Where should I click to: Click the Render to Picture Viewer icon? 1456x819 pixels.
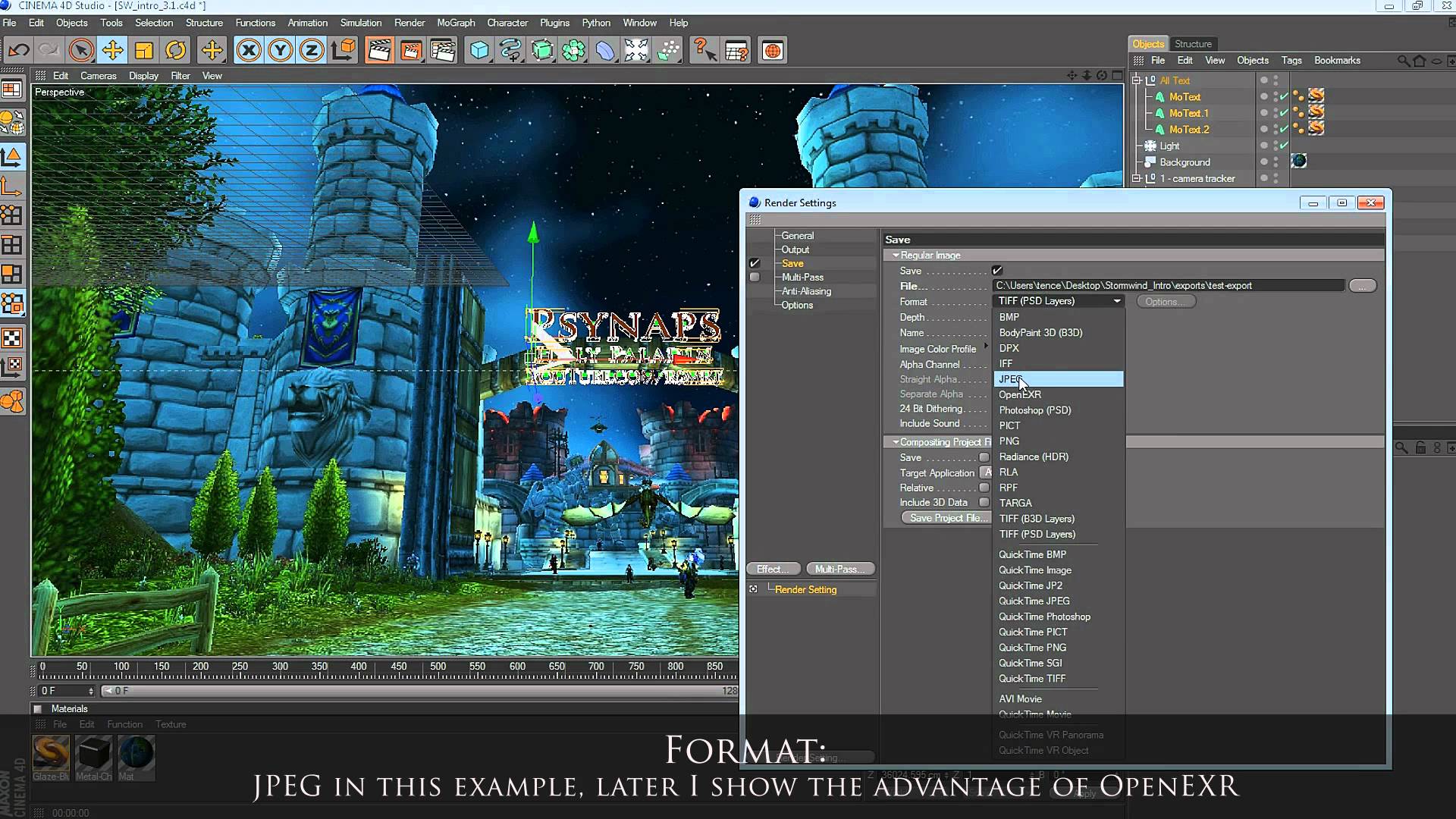tap(412, 49)
